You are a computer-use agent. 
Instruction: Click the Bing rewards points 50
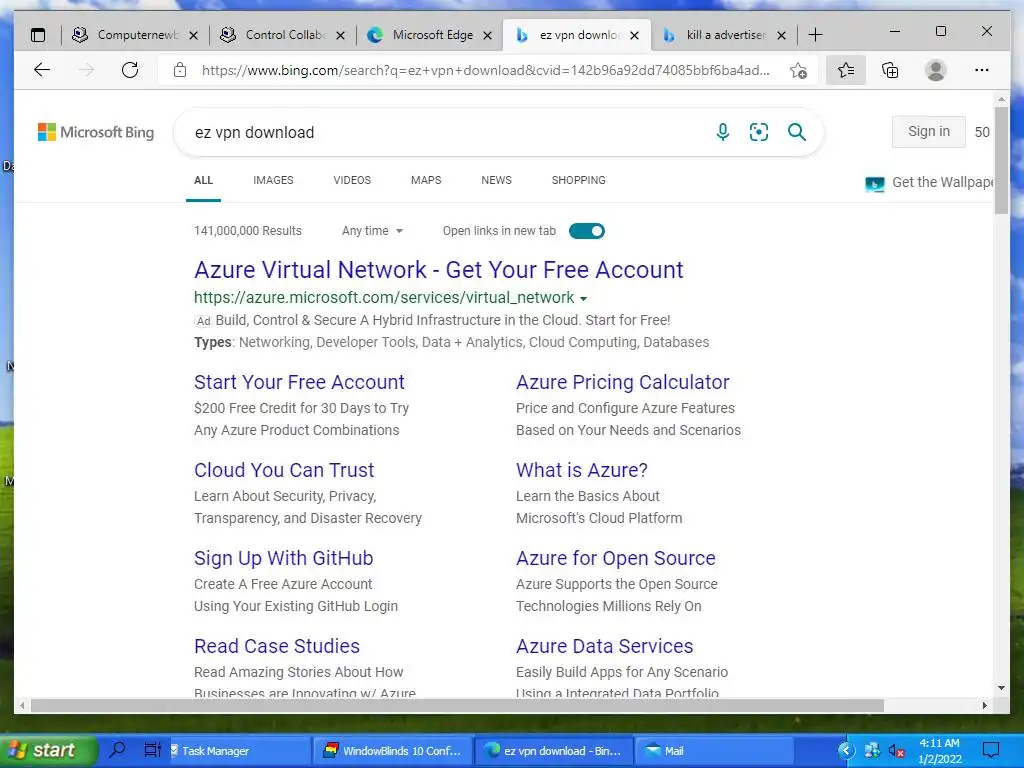click(982, 132)
